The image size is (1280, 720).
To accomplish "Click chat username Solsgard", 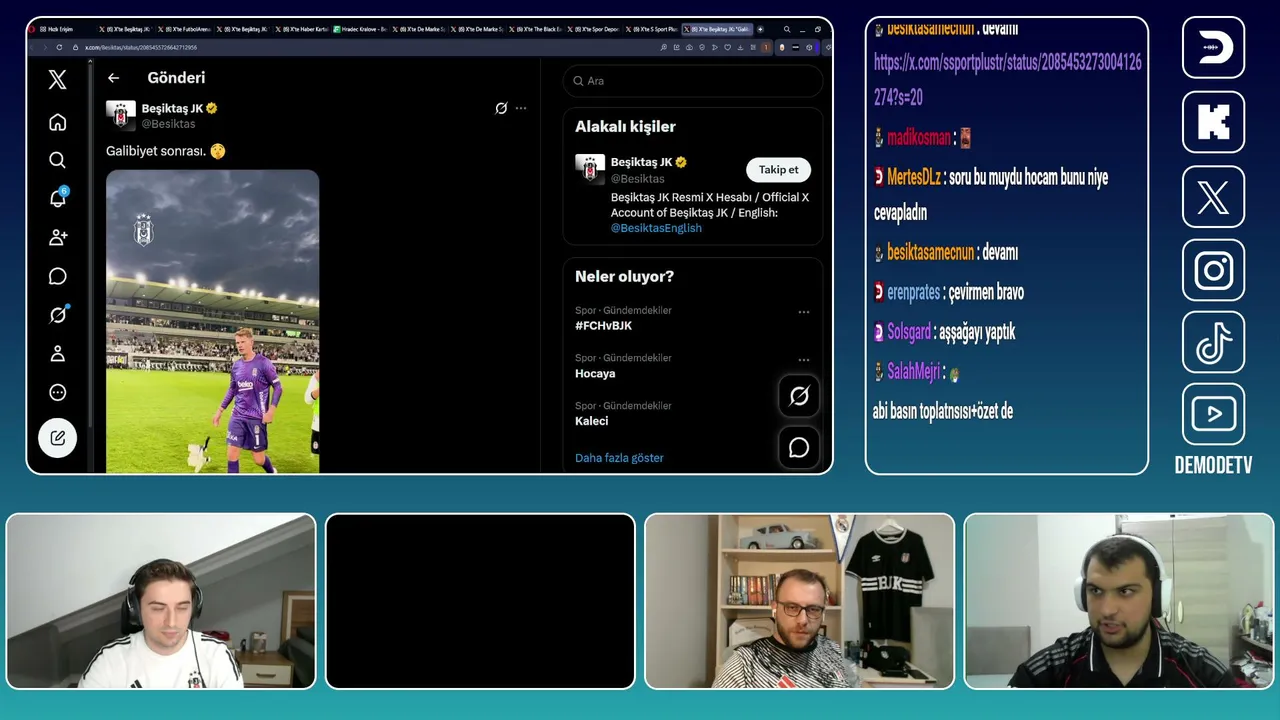I will pyautogui.click(x=909, y=332).
